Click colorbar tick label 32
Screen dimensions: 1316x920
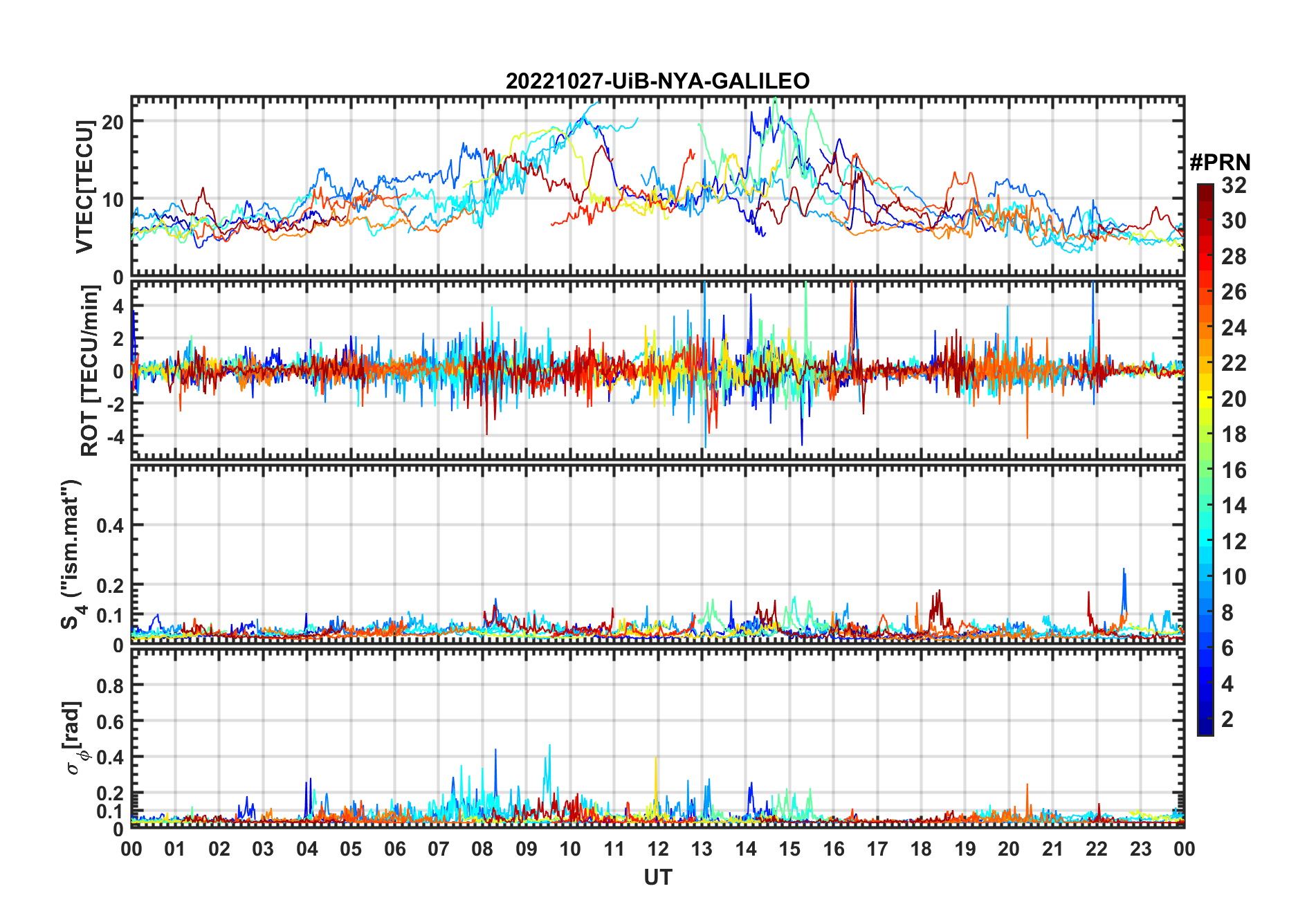tap(1234, 185)
